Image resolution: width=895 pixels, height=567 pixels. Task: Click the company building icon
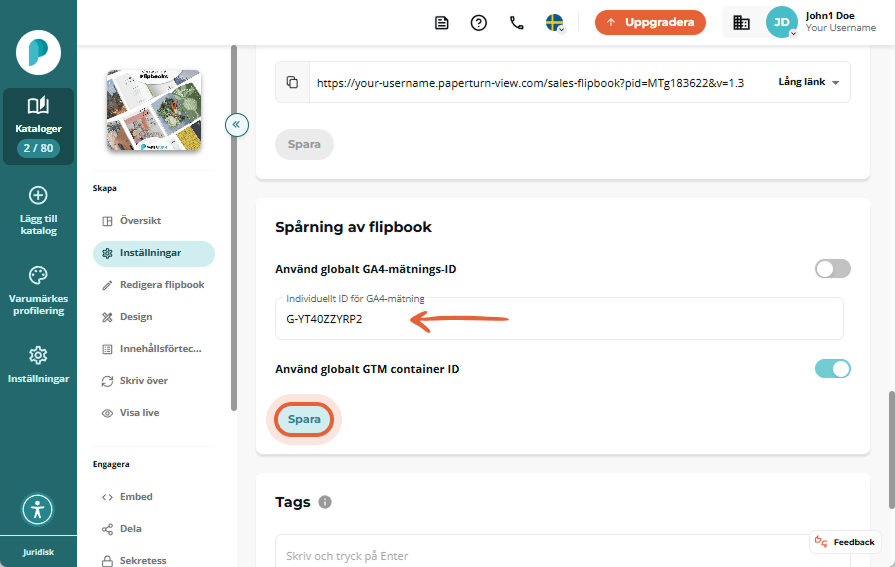[741, 23]
